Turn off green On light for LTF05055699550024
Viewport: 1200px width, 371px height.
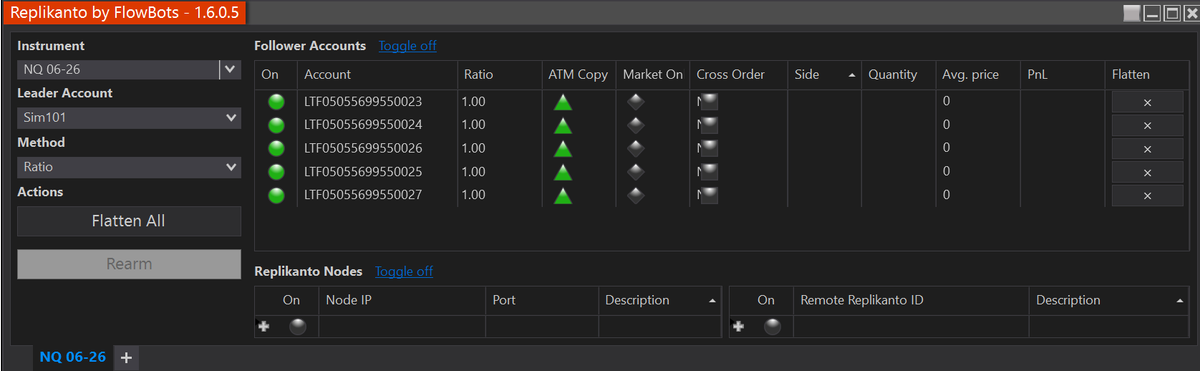276,125
